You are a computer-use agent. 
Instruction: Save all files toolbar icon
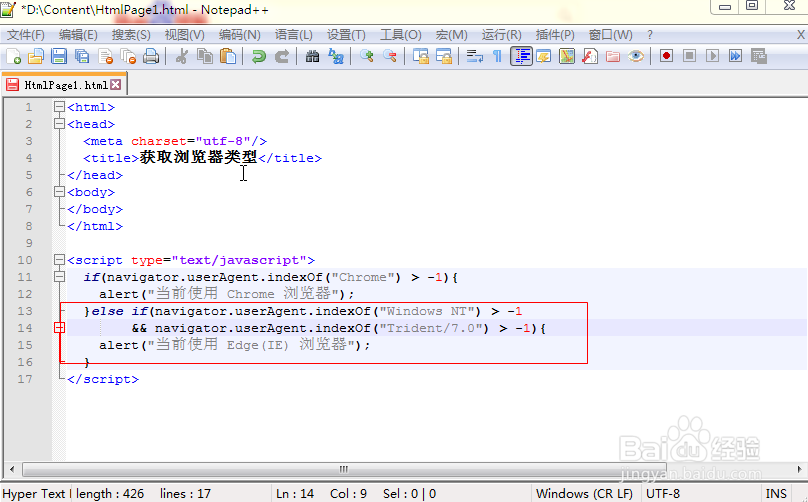pyautogui.click(x=82, y=56)
